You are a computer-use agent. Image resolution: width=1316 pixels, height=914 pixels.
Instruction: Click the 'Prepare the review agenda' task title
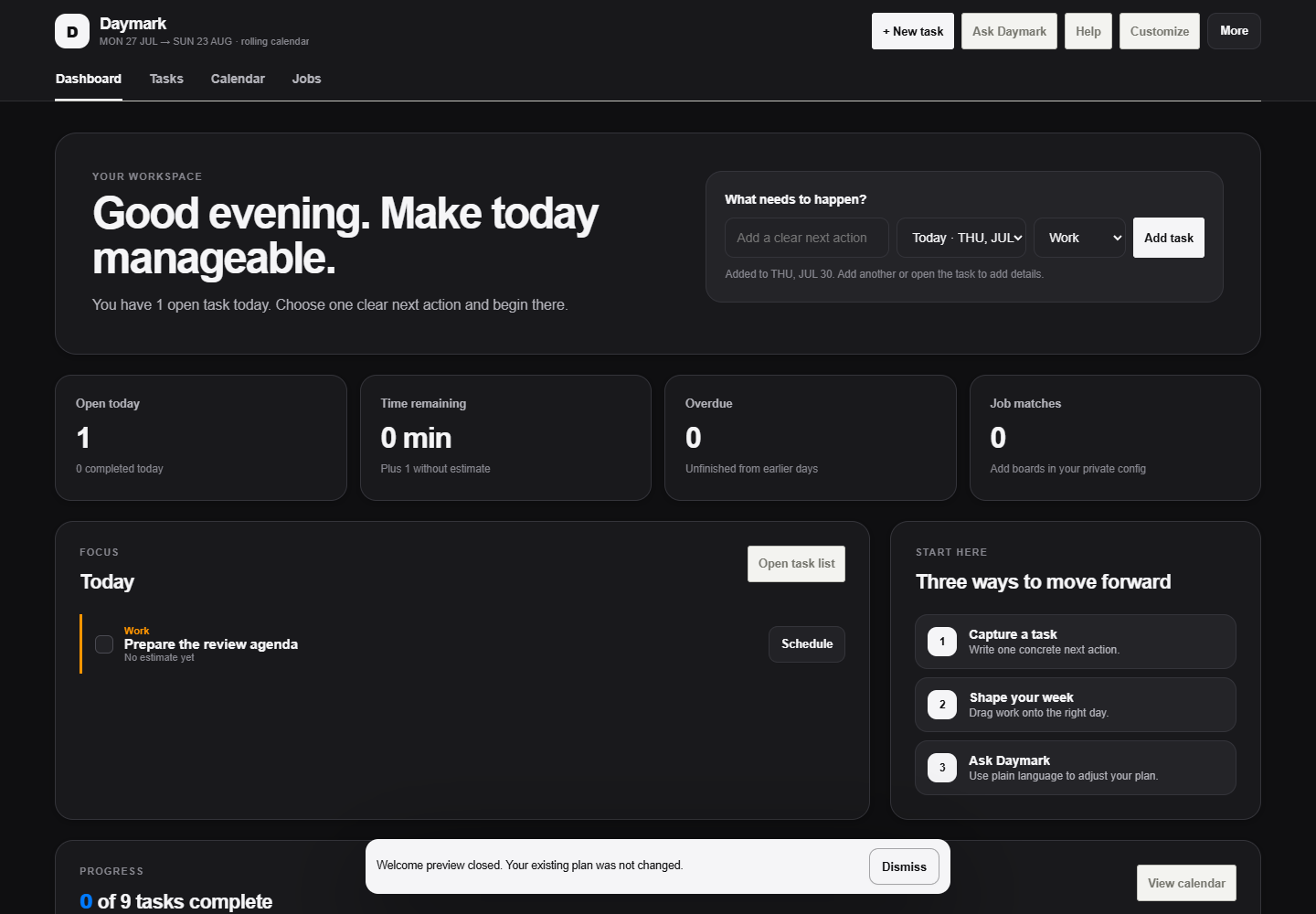(211, 644)
